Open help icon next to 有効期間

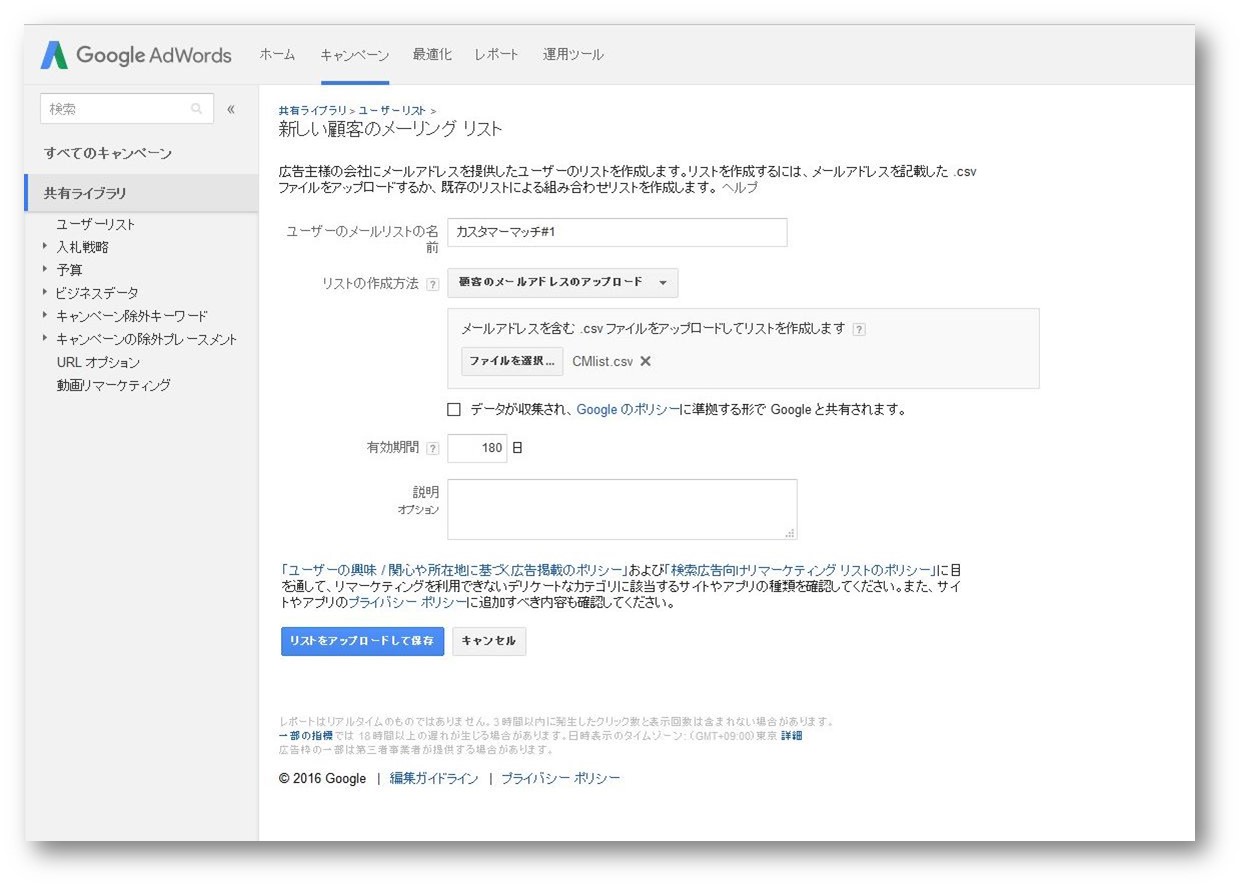pyautogui.click(x=433, y=449)
